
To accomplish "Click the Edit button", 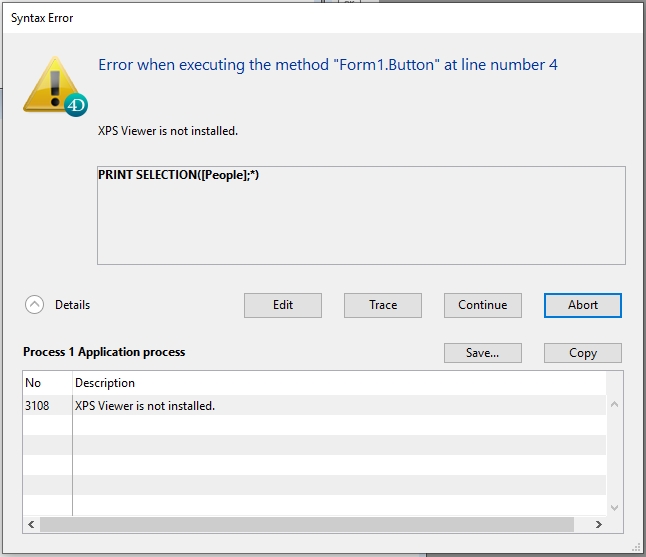I will [283, 305].
